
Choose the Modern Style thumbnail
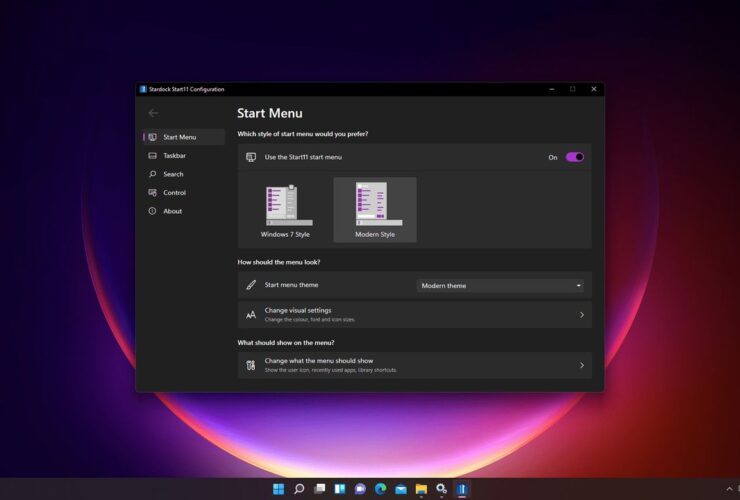point(375,210)
